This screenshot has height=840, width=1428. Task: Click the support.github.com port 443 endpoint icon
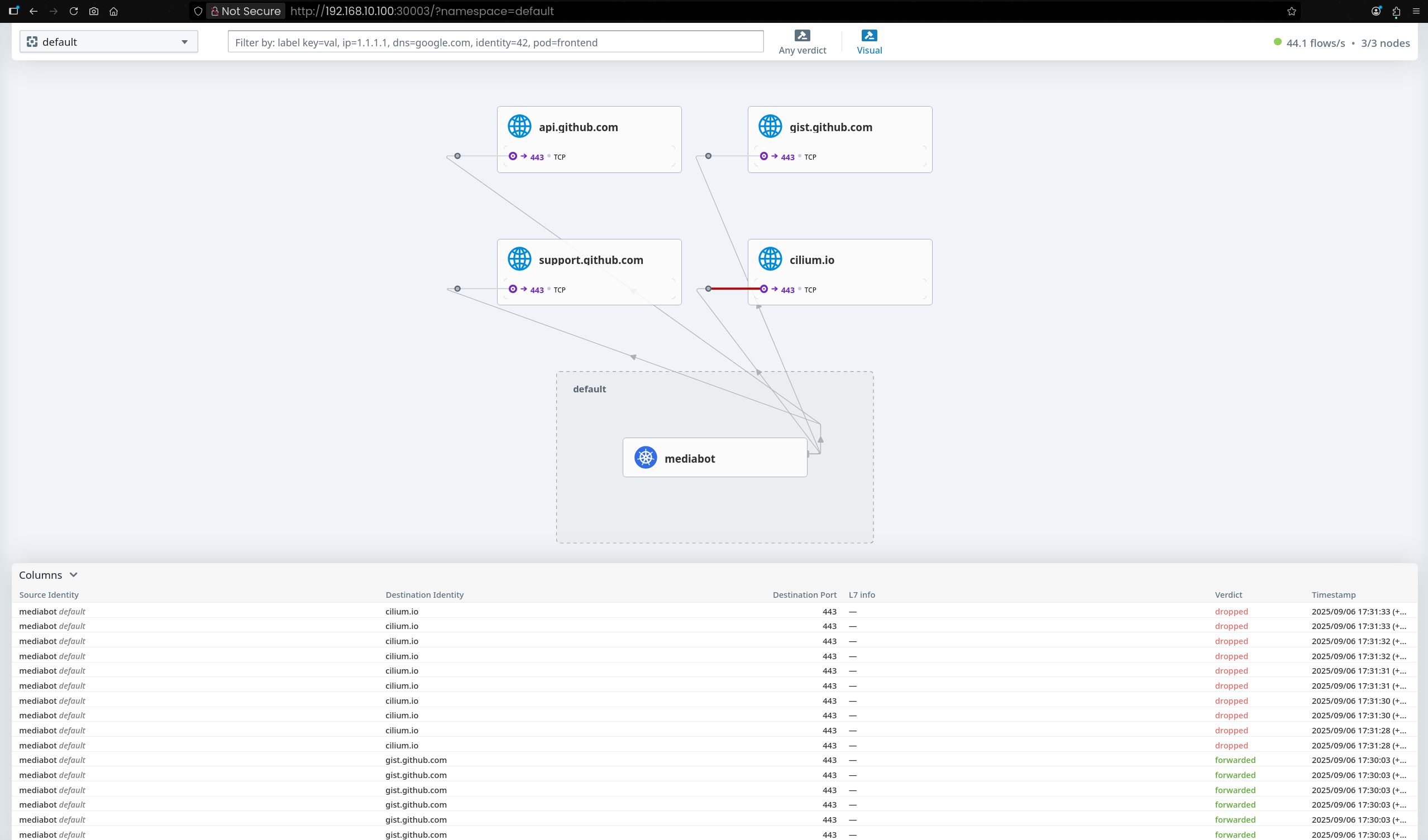pyautogui.click(x=512, y=289)
